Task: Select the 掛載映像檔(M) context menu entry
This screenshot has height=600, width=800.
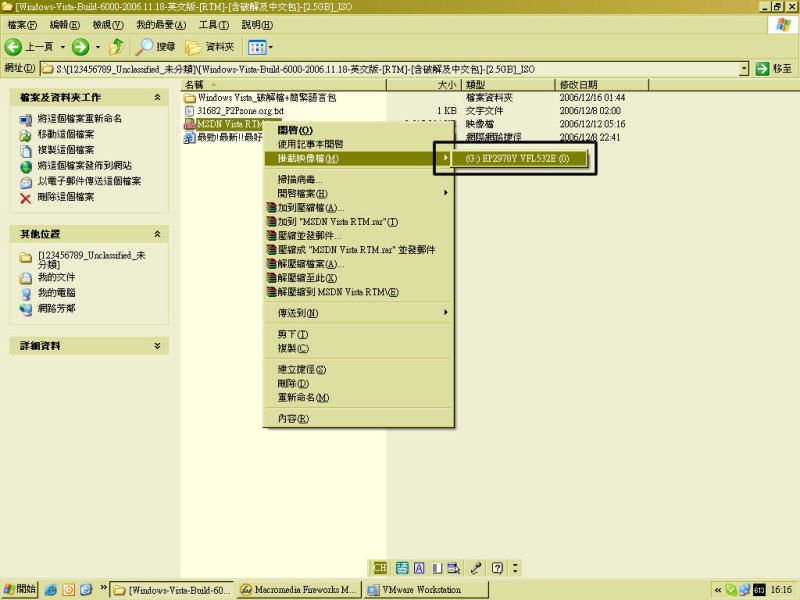Action: coord(358,158)
